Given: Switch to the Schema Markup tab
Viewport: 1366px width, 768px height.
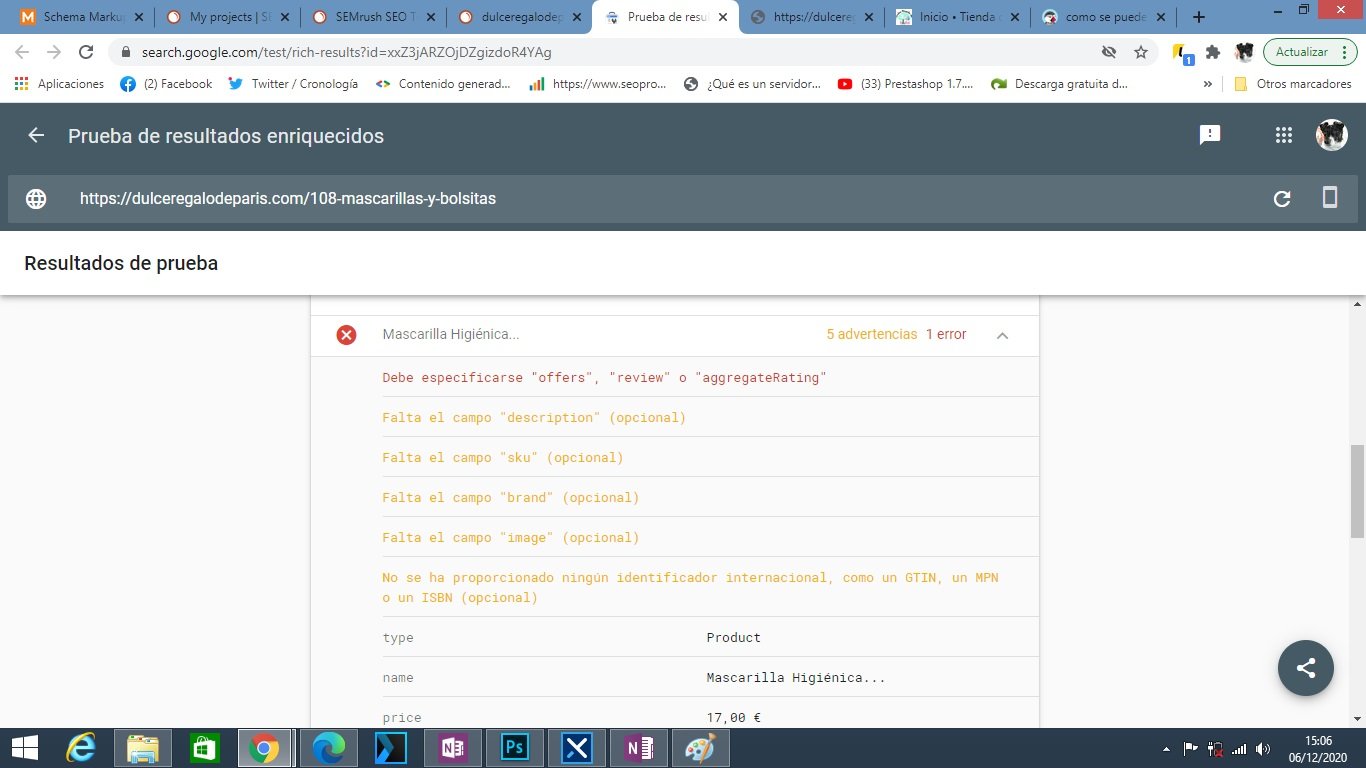Looking at the screenshot, I should pos(82,17).
